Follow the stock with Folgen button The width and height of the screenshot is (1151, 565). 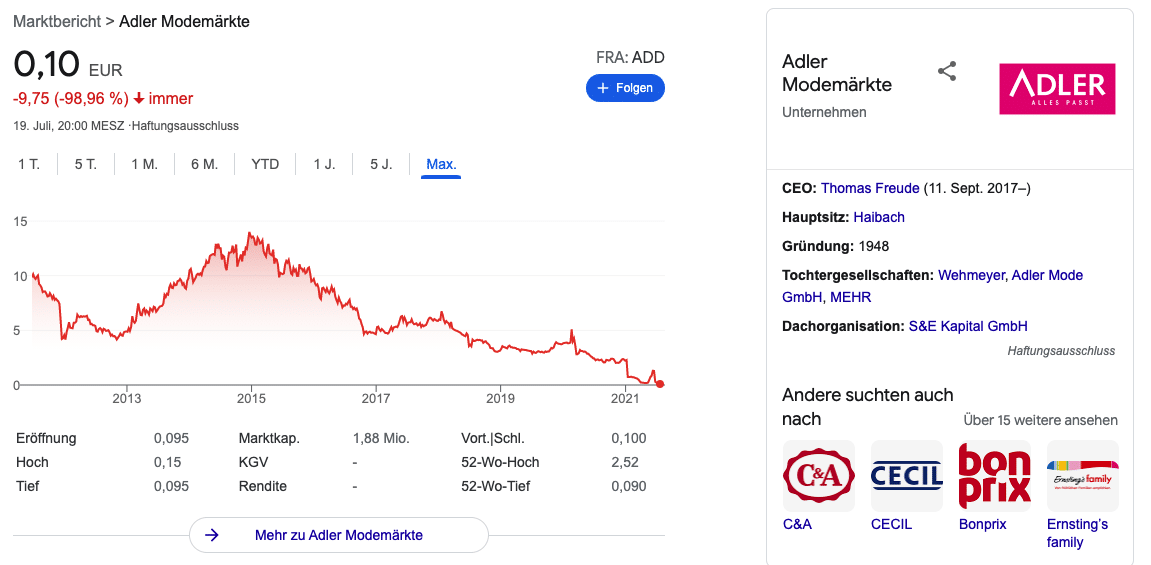click(625, 88)
